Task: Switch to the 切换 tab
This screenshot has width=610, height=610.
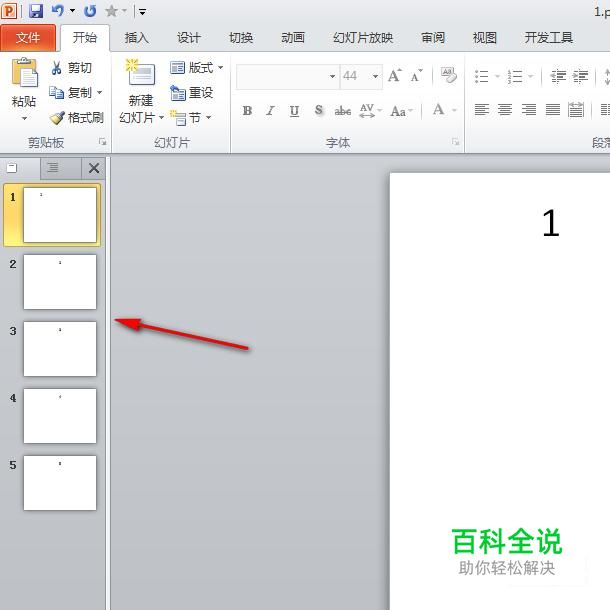Action: click(241, 38)
